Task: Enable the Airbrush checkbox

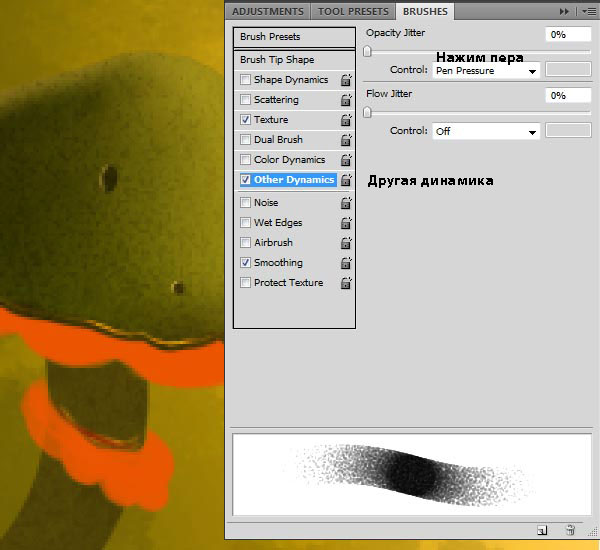Action: point(245,242)
